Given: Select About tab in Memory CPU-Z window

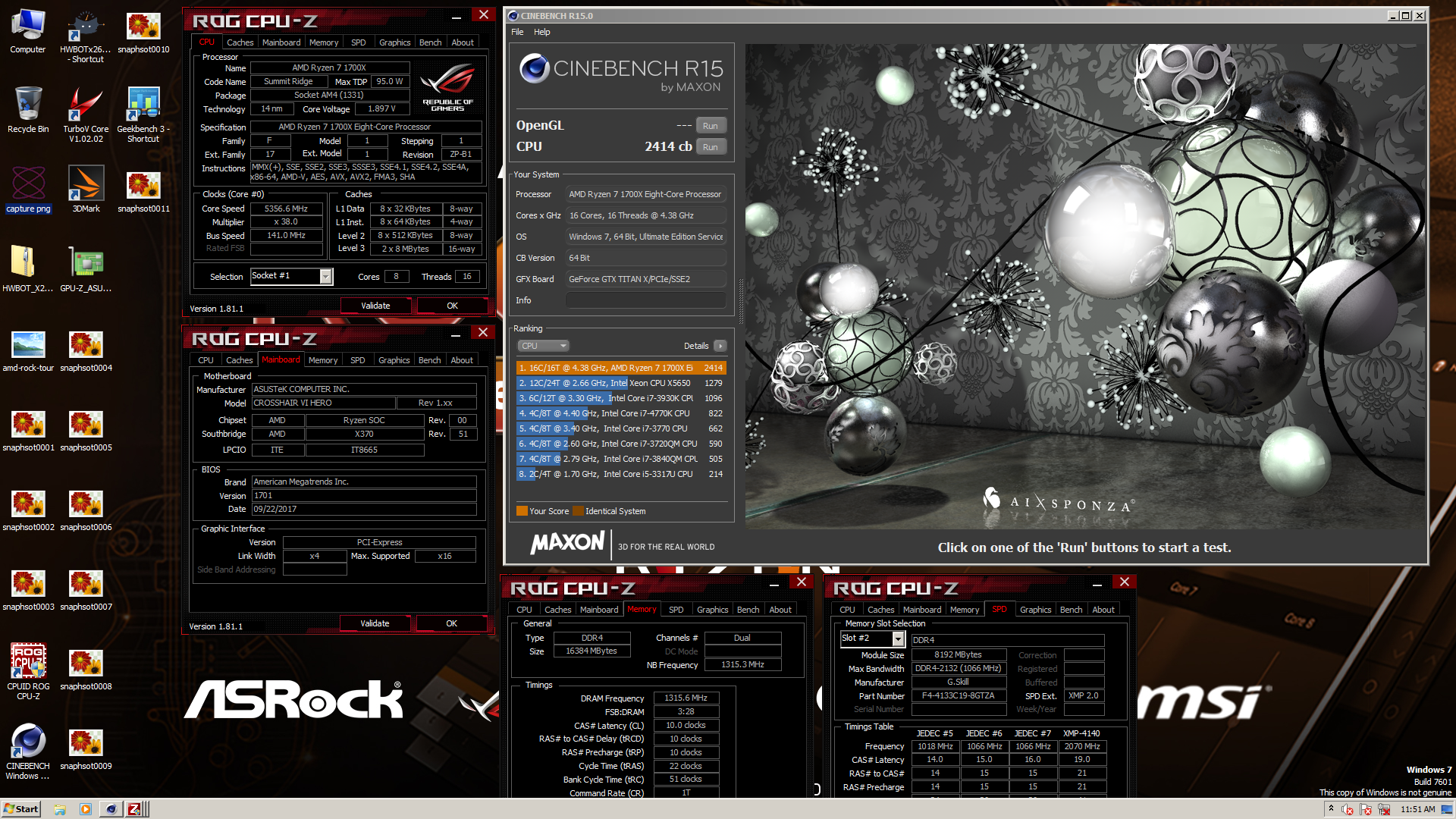Looking at the screenshot, I should point(780,610).
